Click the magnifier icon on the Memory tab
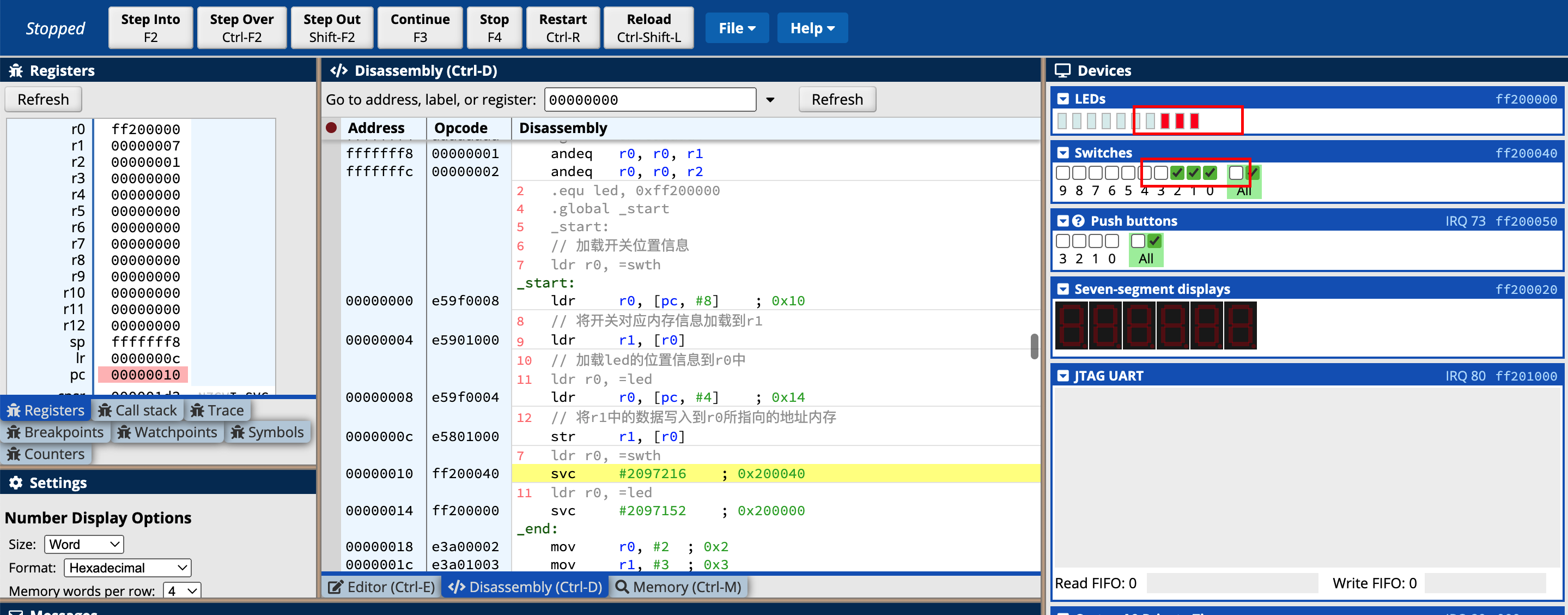The height and width of the screenshot is (615, 1568). (x=622, y=587)
